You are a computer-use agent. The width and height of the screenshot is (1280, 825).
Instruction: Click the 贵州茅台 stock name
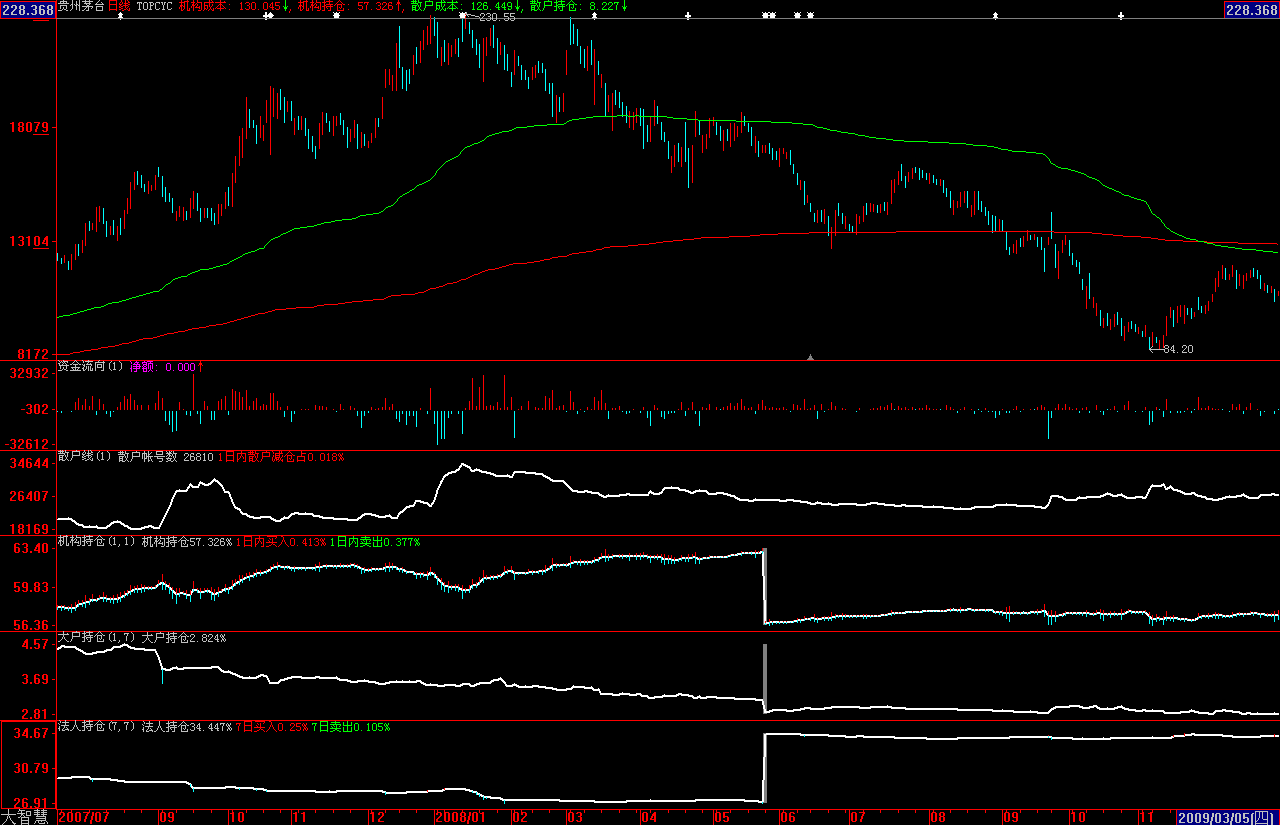(x=80, y=6)
